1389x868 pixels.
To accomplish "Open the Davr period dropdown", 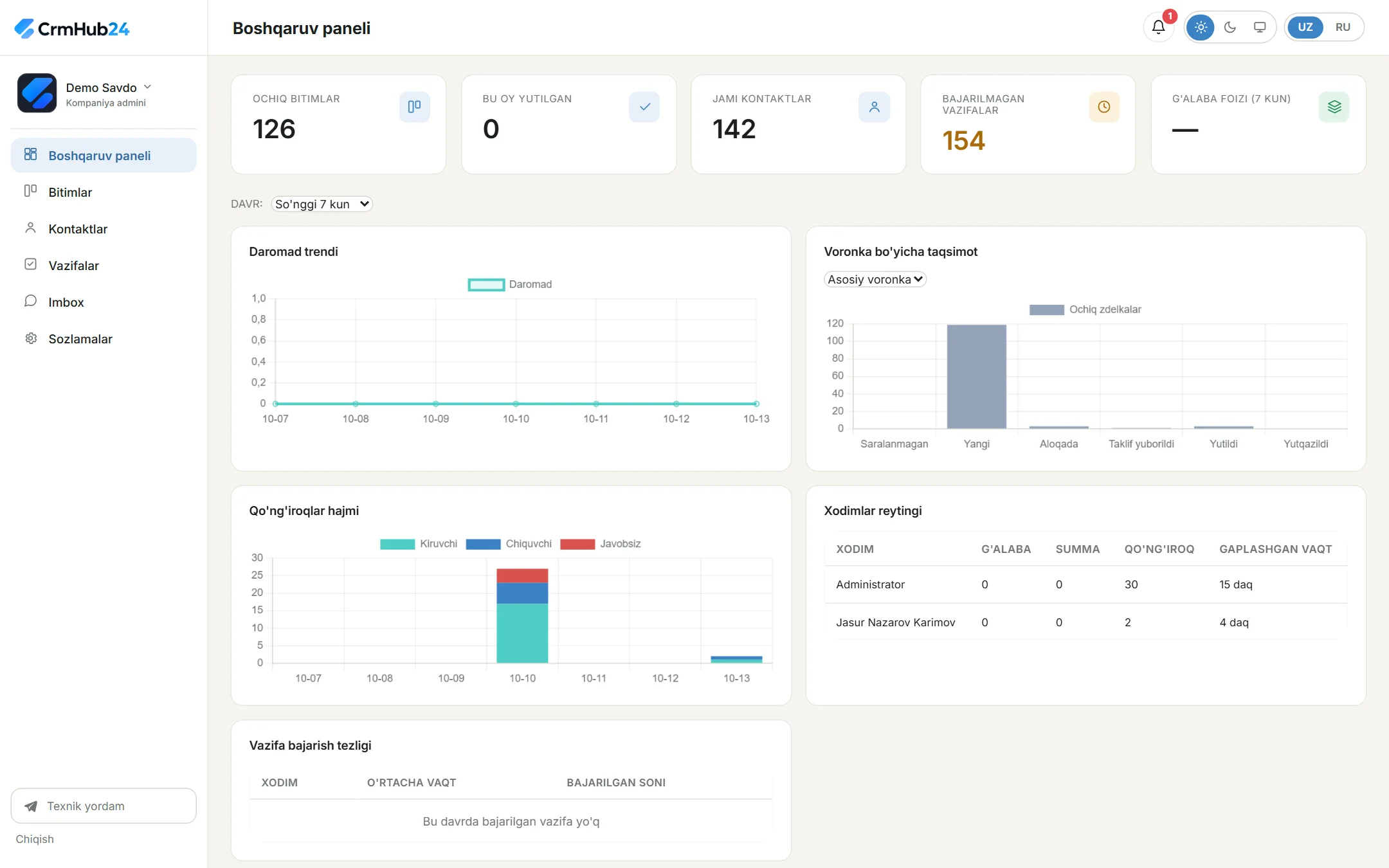I will (x=322, y=204).
